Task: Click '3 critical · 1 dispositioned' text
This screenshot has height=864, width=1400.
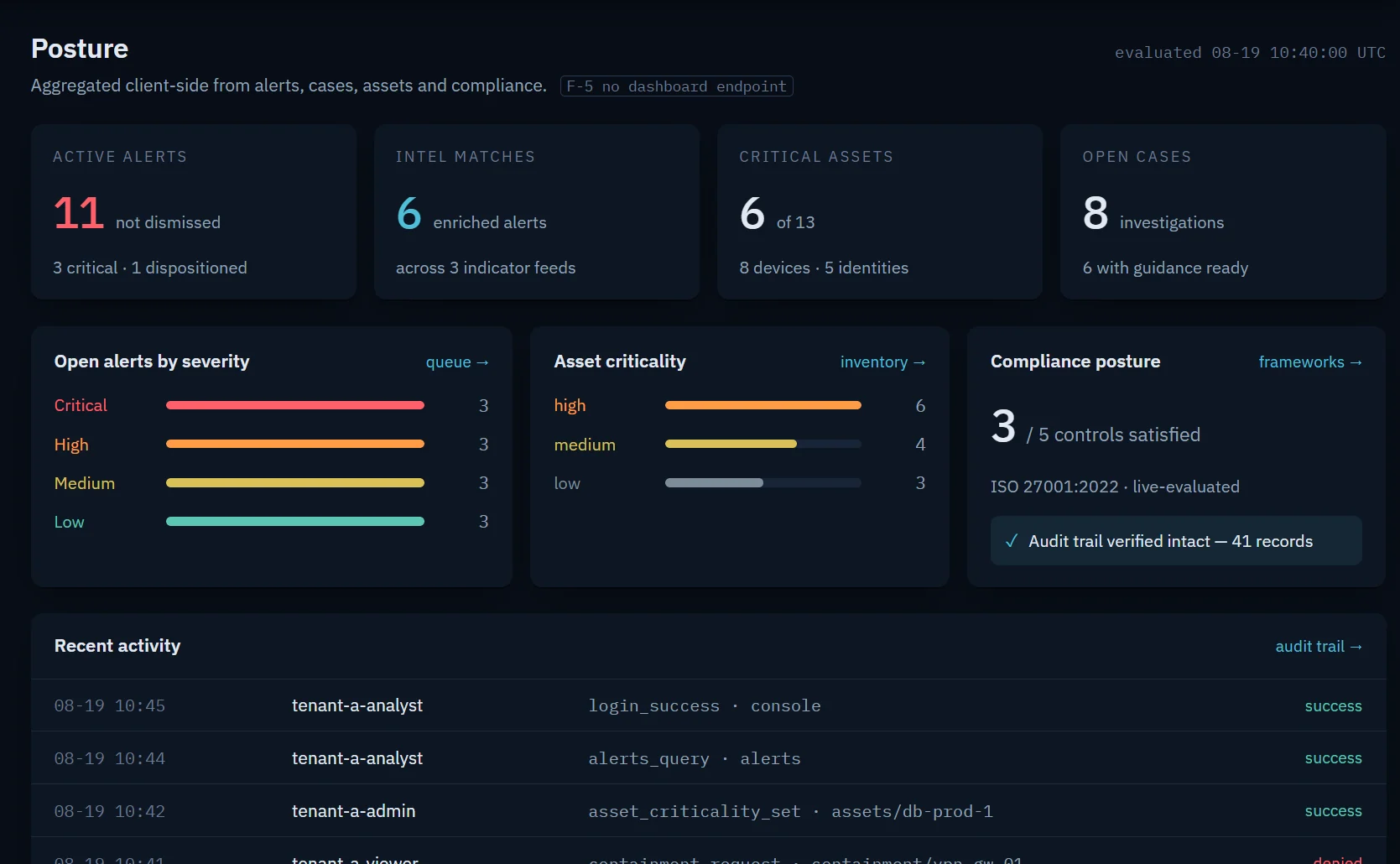Action: (x=150, y=268)
